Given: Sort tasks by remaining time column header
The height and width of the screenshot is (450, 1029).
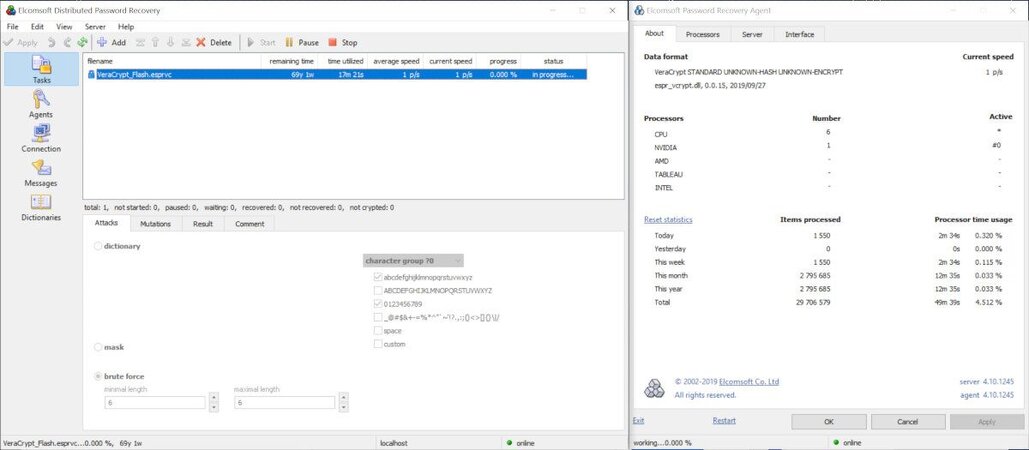Looking at the screenshot, I should [291, 61].
